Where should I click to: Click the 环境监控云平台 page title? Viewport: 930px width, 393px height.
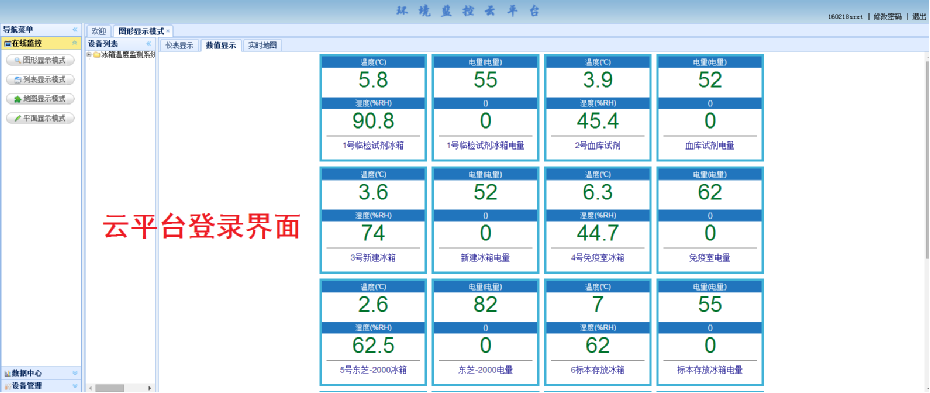point(469,11)
